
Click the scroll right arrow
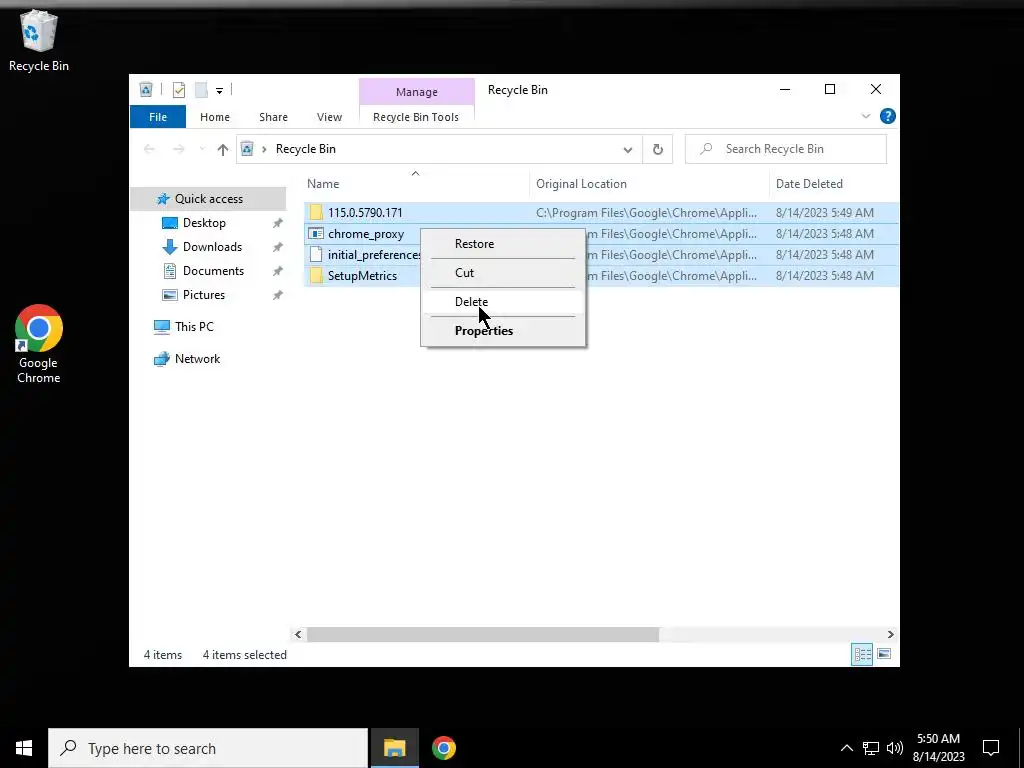click(x=890, y=634)
